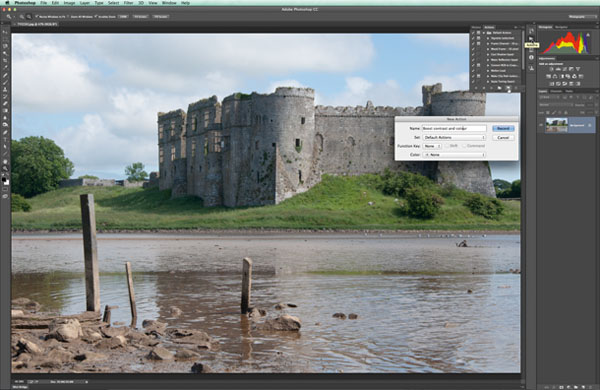Screen dimensions: 600x390
Task: Click the Background layer thumbnail
Action: point(557,125)
